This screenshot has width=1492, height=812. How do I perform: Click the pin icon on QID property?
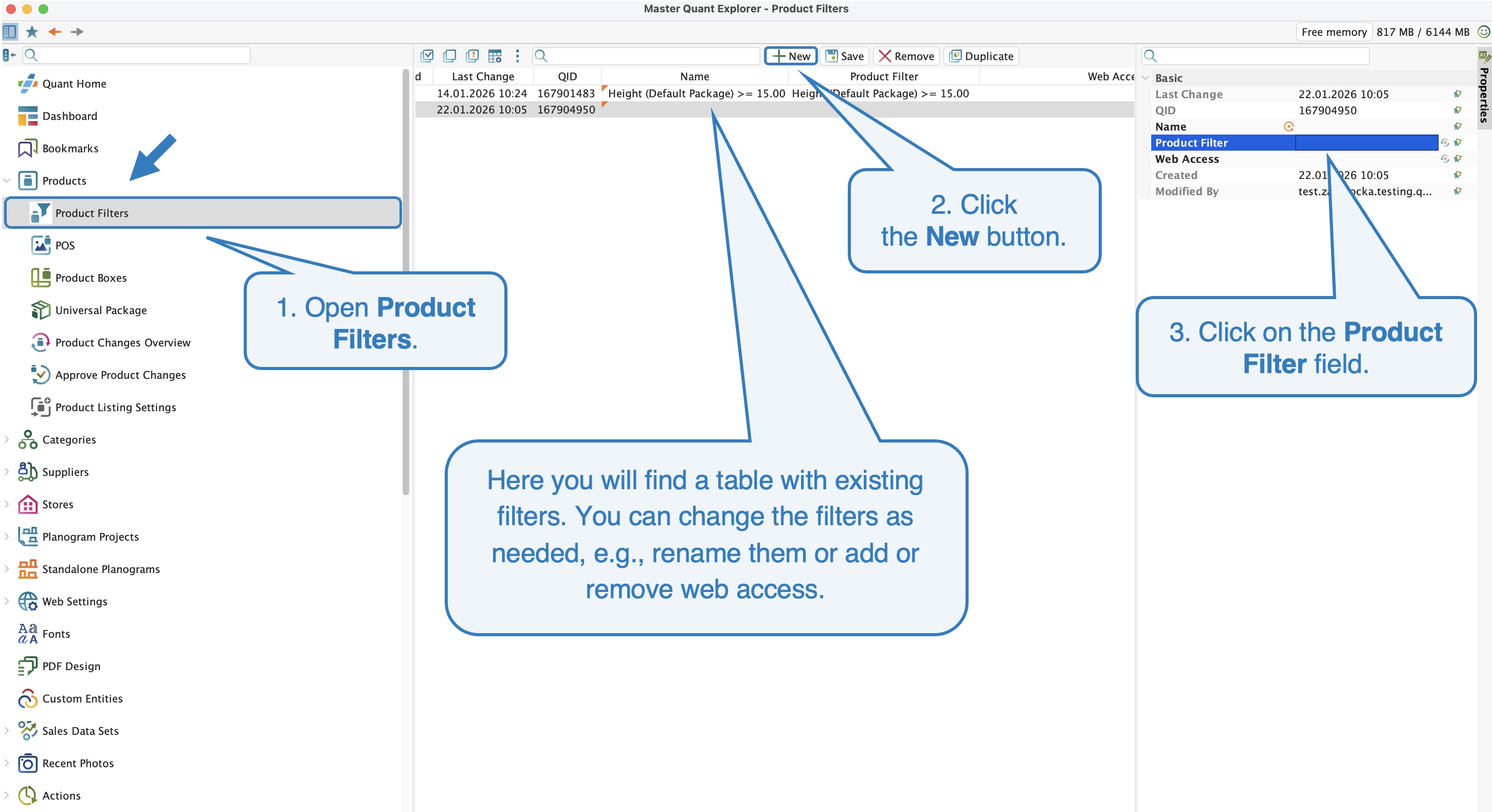click(x=1458, y=110)
